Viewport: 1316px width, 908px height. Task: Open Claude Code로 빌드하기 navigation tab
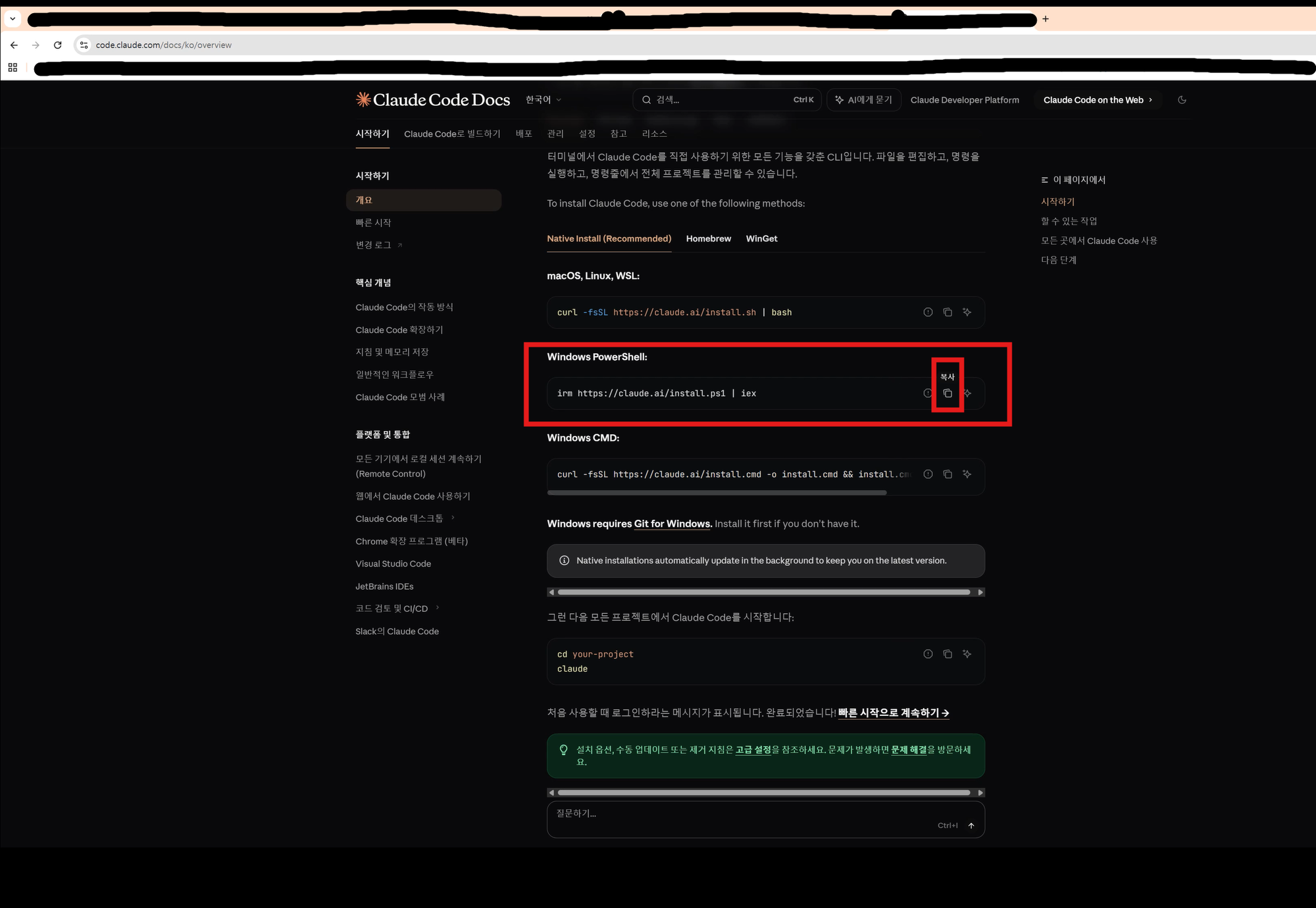(452, 134)
